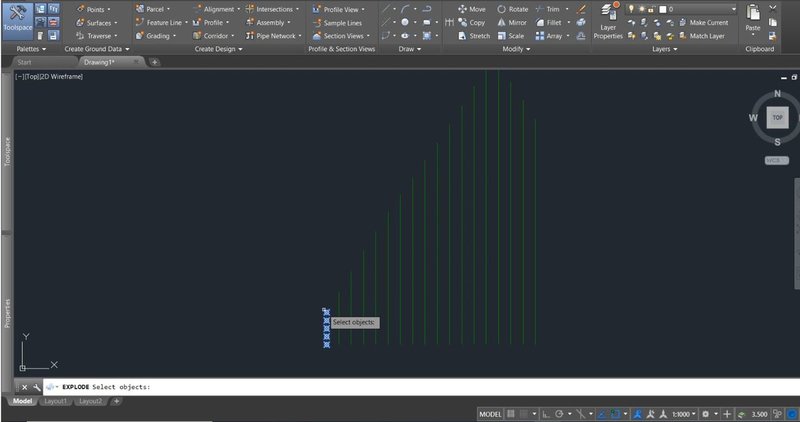800x422 pixels.
Task: Toggle object snap tracking in status bar
Action: click(x=603, y=414)
